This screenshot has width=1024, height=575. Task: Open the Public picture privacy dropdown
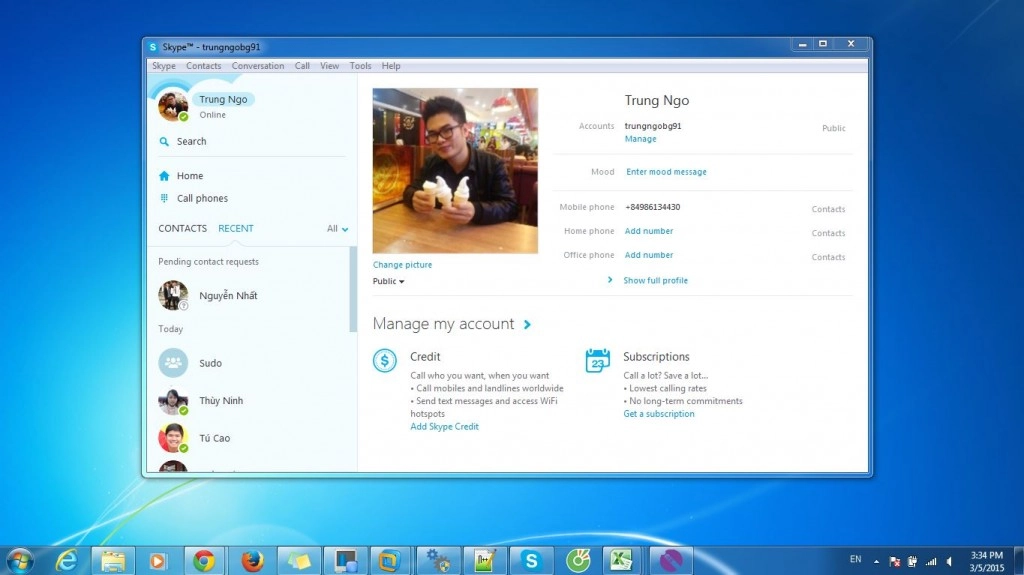pos(389,281)
